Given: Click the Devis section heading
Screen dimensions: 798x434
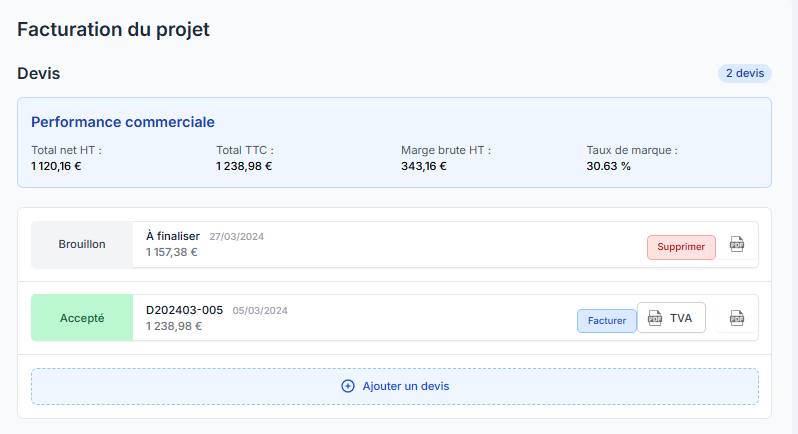Looking at the screenshot, I should [39, 73].
